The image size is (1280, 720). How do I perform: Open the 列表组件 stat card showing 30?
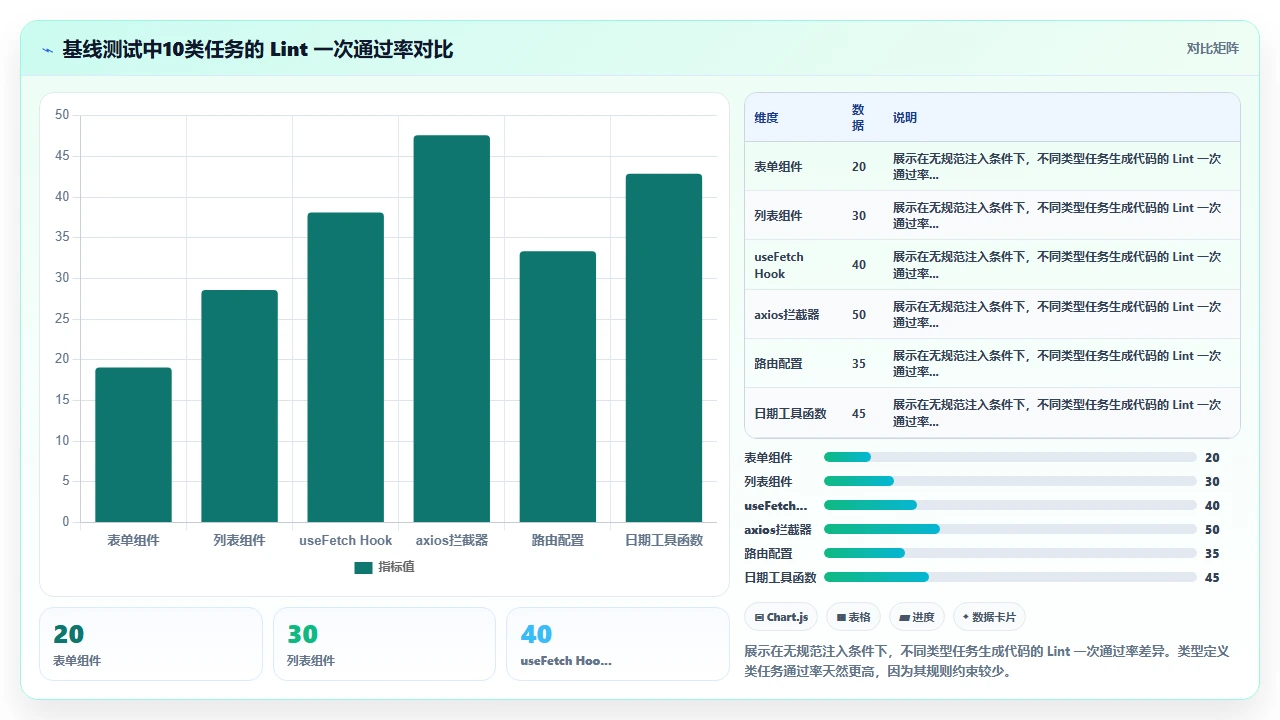(384, 644)
